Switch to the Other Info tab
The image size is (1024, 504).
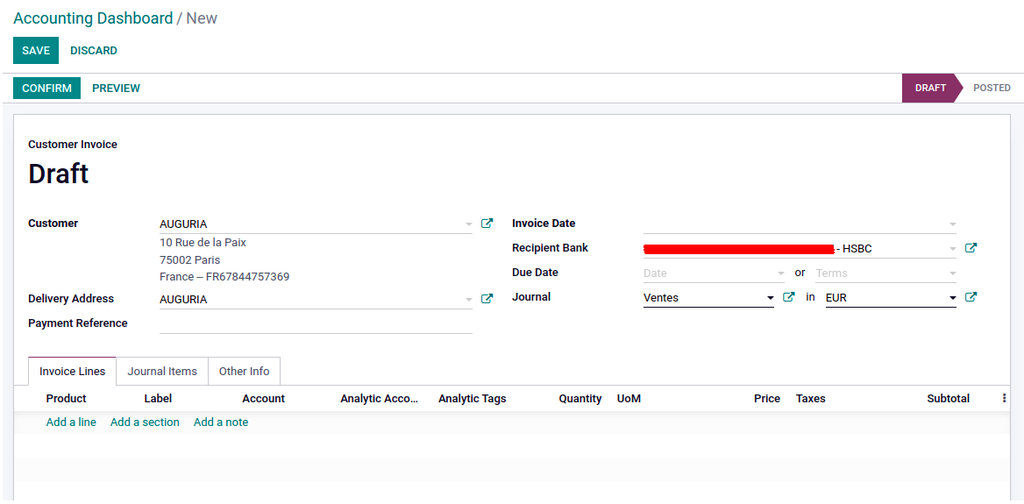coord(244,371)
